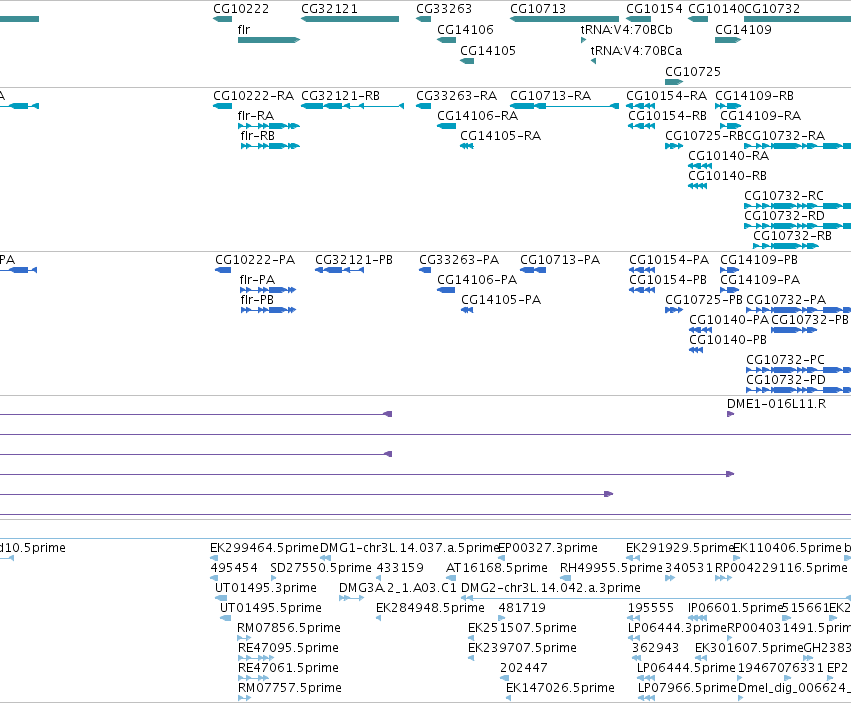Image resolution: width=851 pixels, height=703 pixels.
Task: Click EST EK251507.5prime
Action: pos(522,629)
